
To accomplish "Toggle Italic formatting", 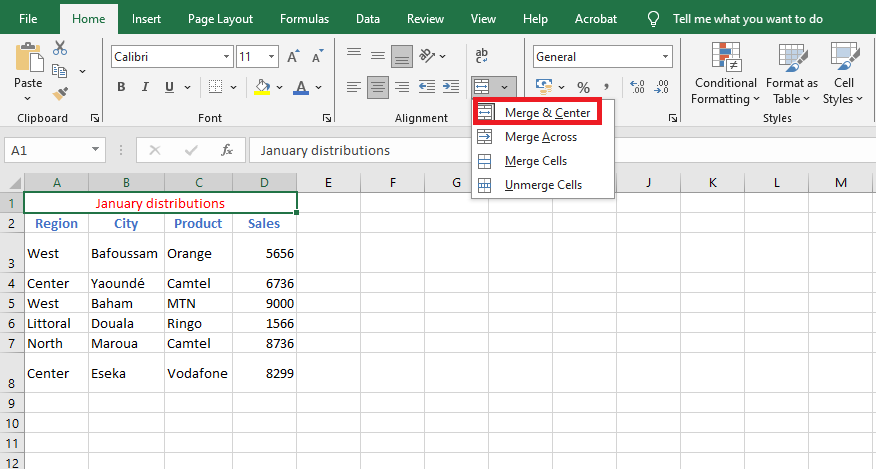I will (145, 87).
